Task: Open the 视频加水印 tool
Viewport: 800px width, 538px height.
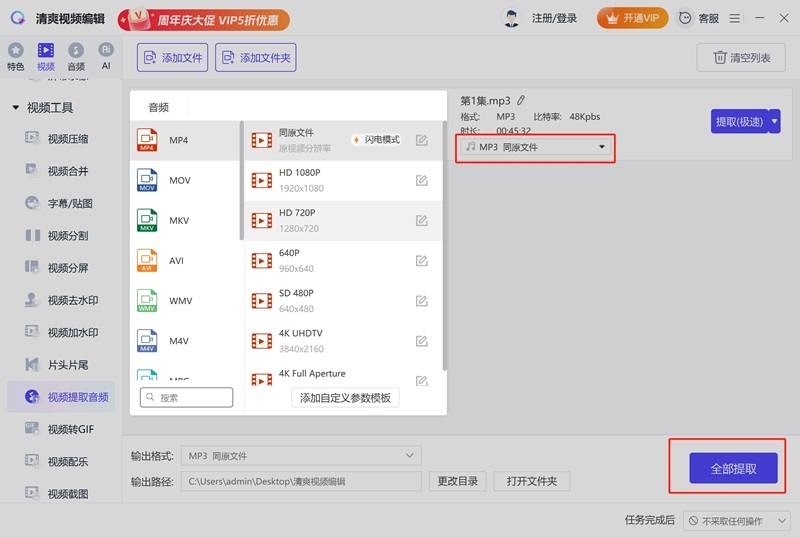Action: pyautogui.click(x=61, y=332)
